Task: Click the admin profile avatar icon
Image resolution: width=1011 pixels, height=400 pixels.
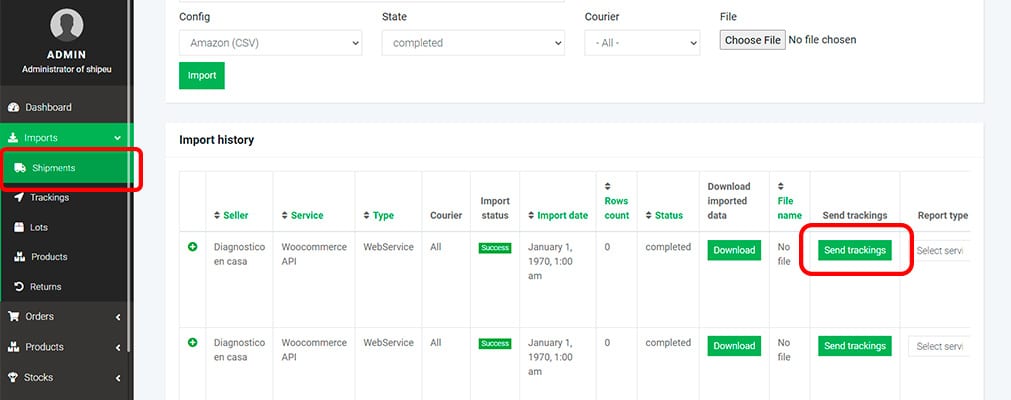Action: 66,25
